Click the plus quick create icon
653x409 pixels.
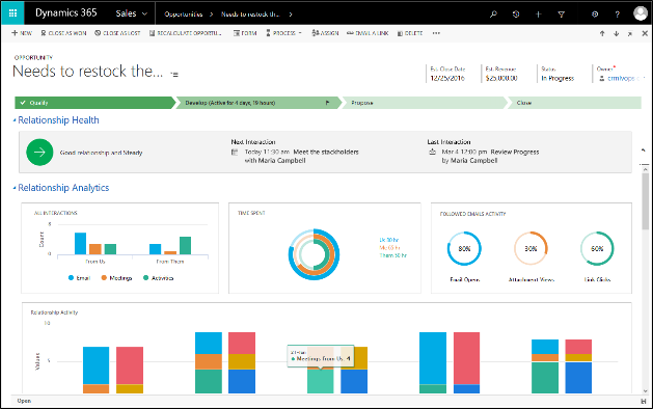click(539, 15)
